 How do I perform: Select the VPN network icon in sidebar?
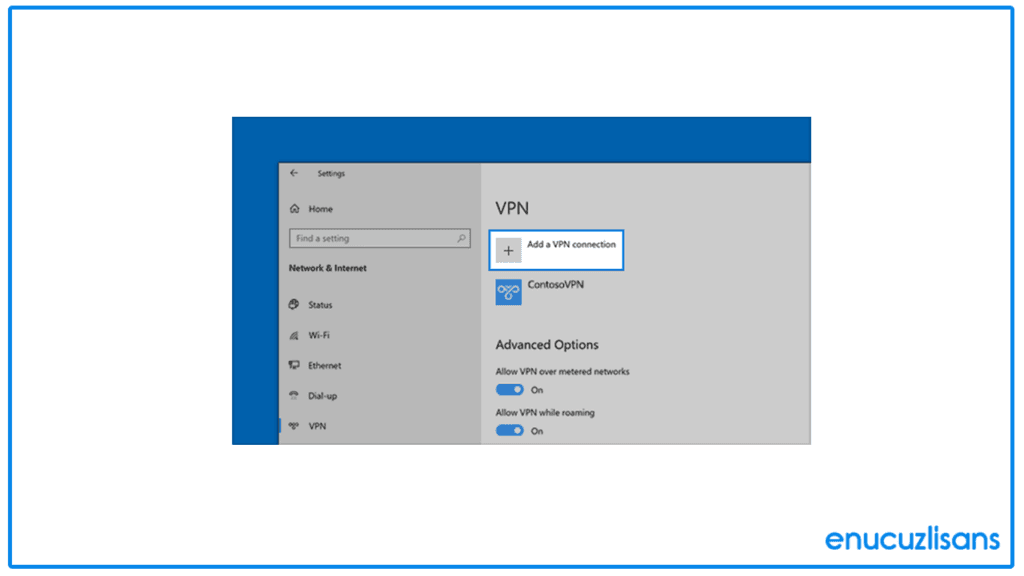(x=293, y=426)
